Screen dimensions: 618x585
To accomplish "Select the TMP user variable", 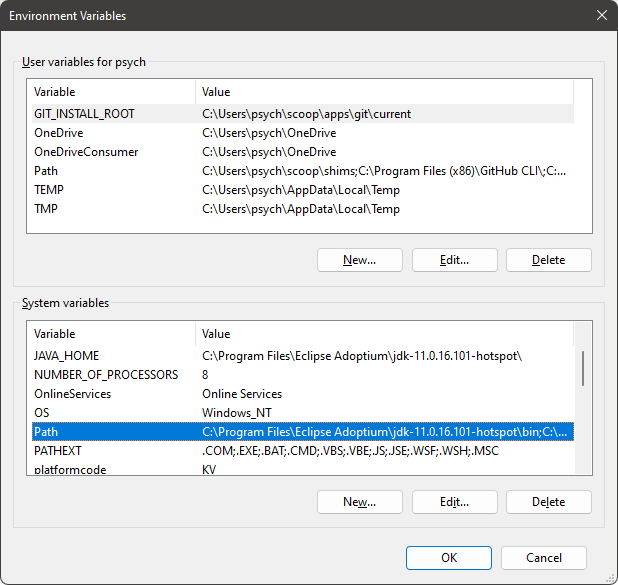I will point(303,209).
